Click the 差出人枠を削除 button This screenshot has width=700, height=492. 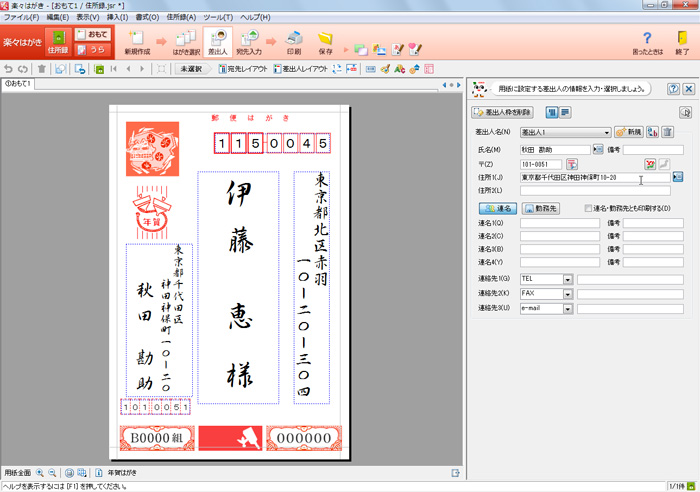click(x=503, y=111)
